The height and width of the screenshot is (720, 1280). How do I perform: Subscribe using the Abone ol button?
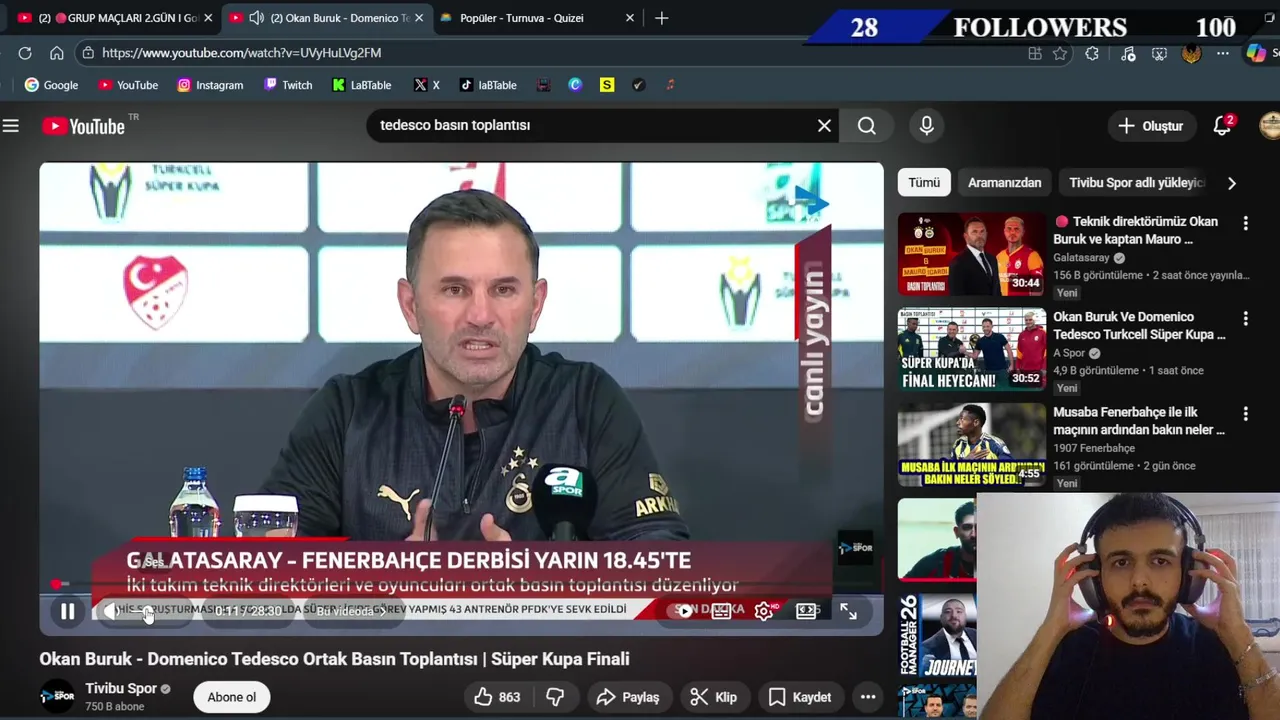pos(231,697)
